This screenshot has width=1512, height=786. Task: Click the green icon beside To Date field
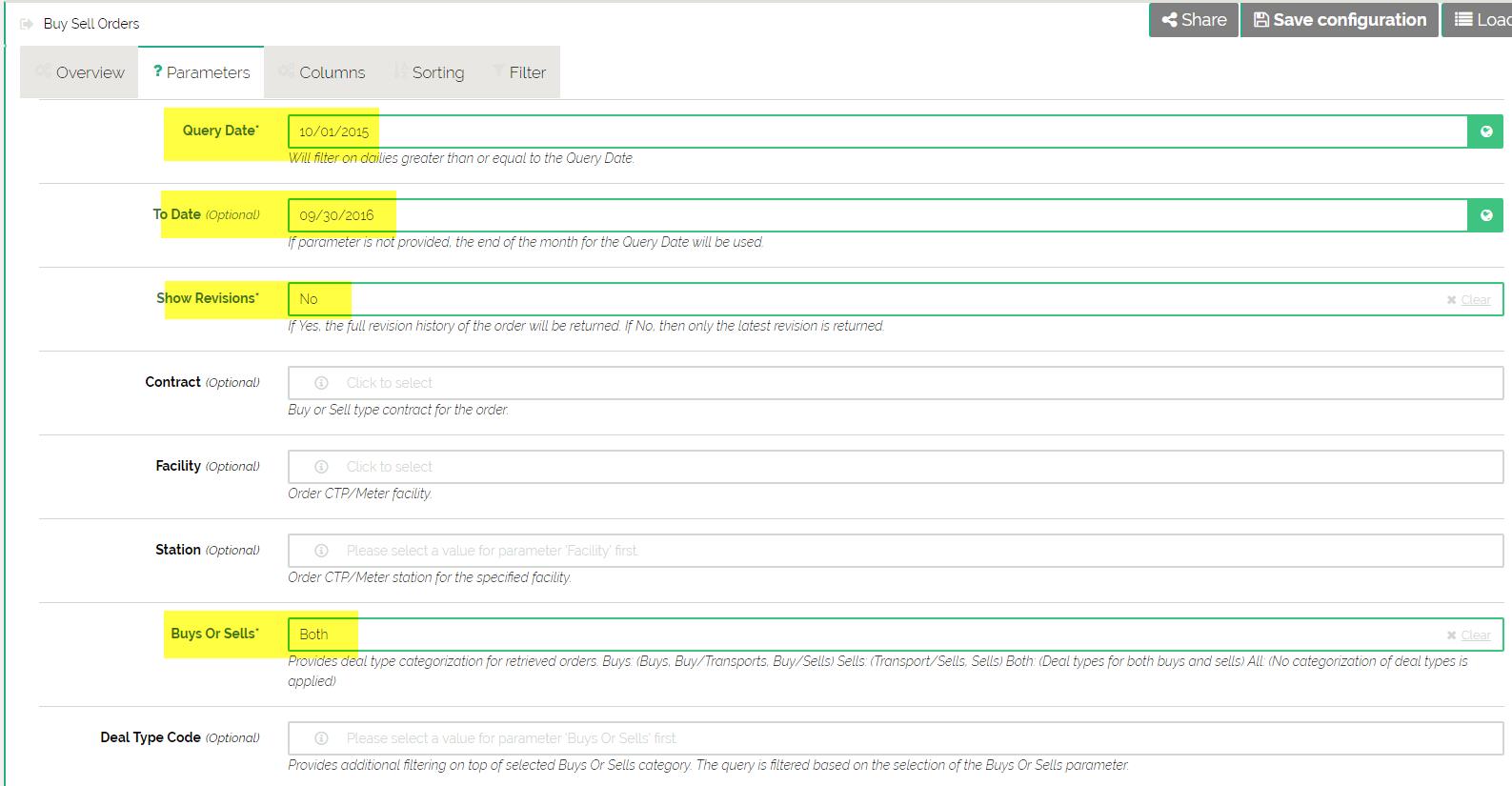1485,215
